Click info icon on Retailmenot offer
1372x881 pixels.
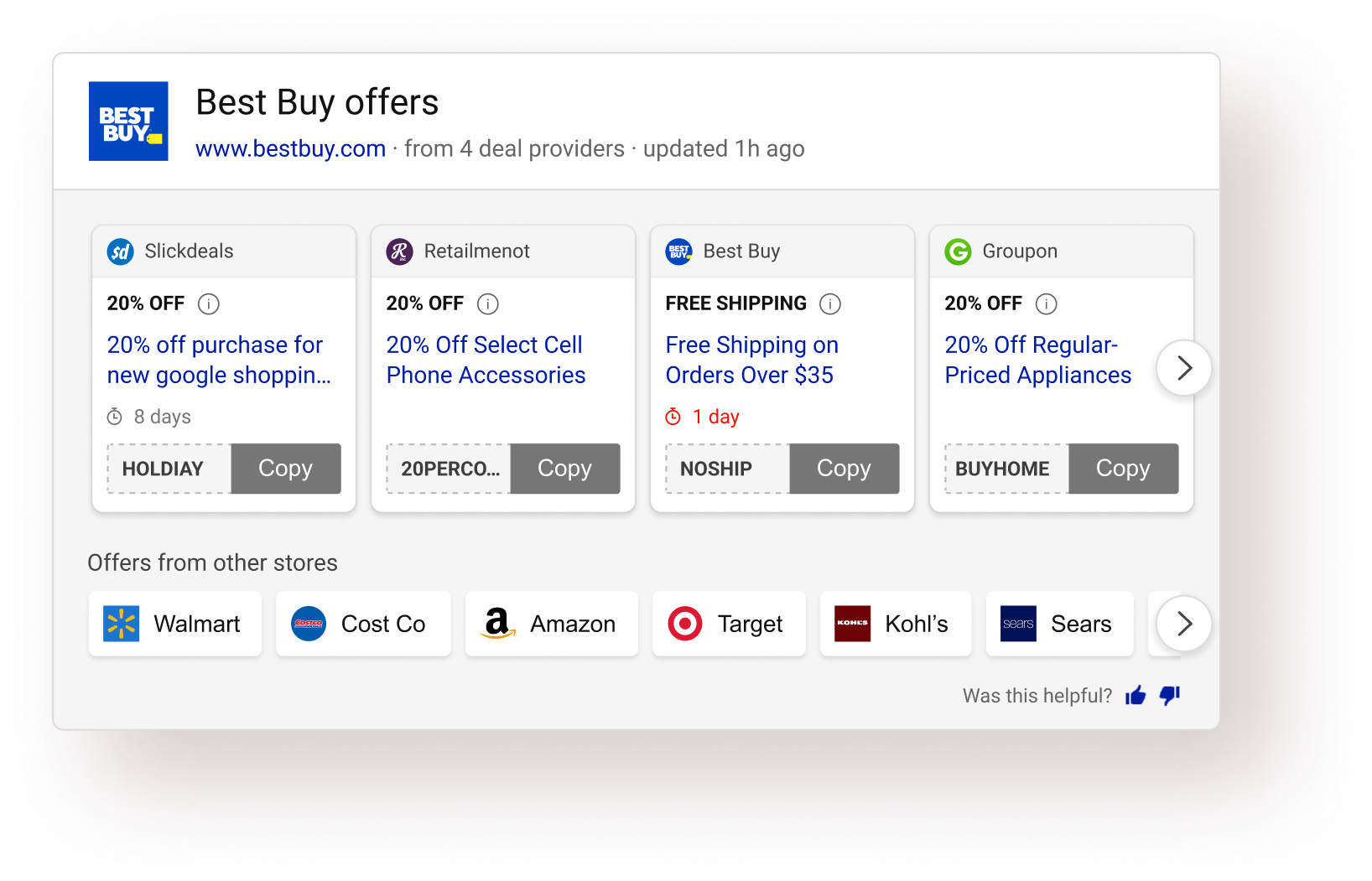tap(487, 303)
